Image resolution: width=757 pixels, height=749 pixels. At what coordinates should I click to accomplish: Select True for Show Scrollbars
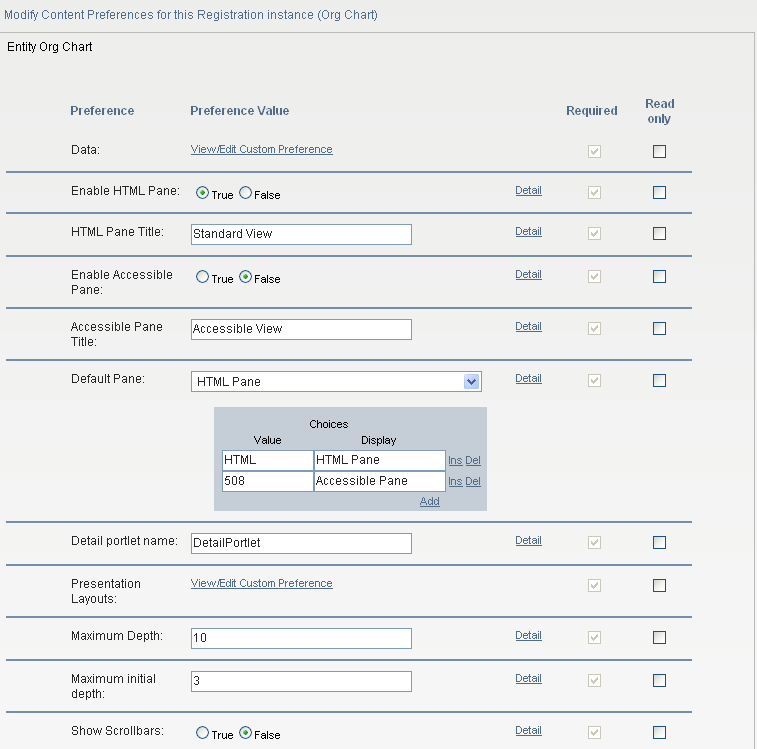pyautogui.click(x=202, y=733)
